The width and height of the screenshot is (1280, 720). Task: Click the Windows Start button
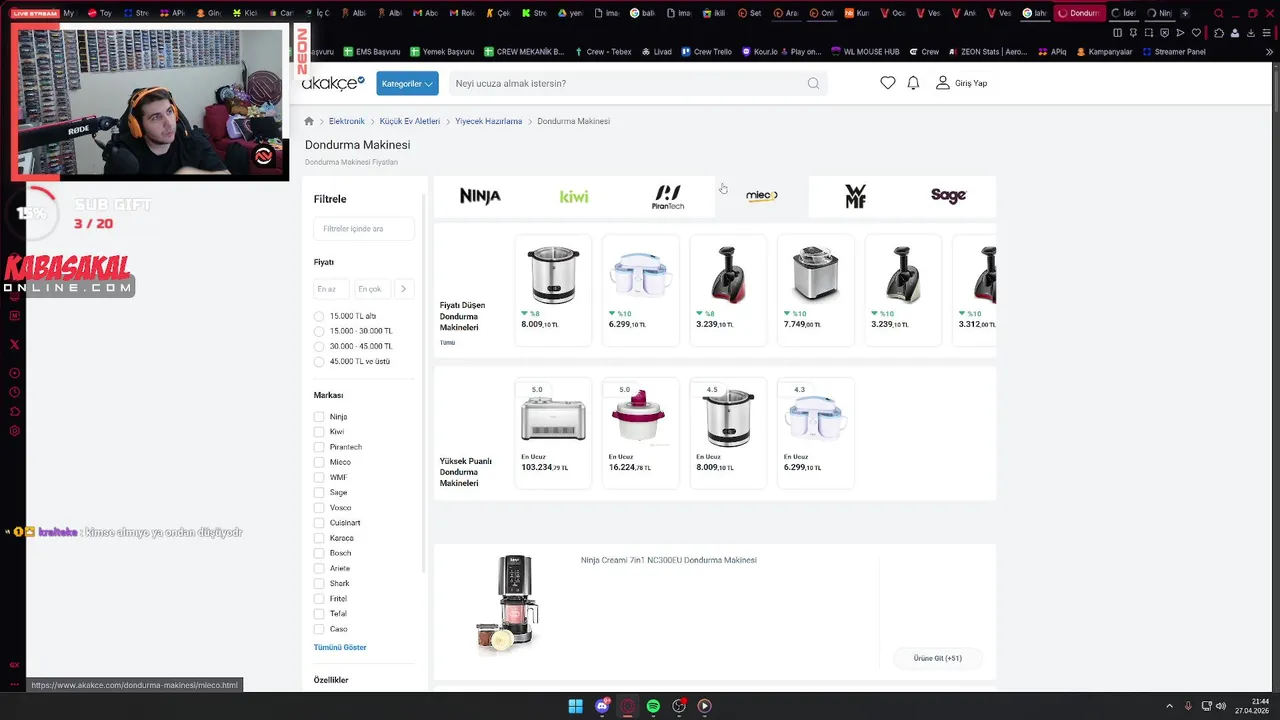(x=576, y=706)
